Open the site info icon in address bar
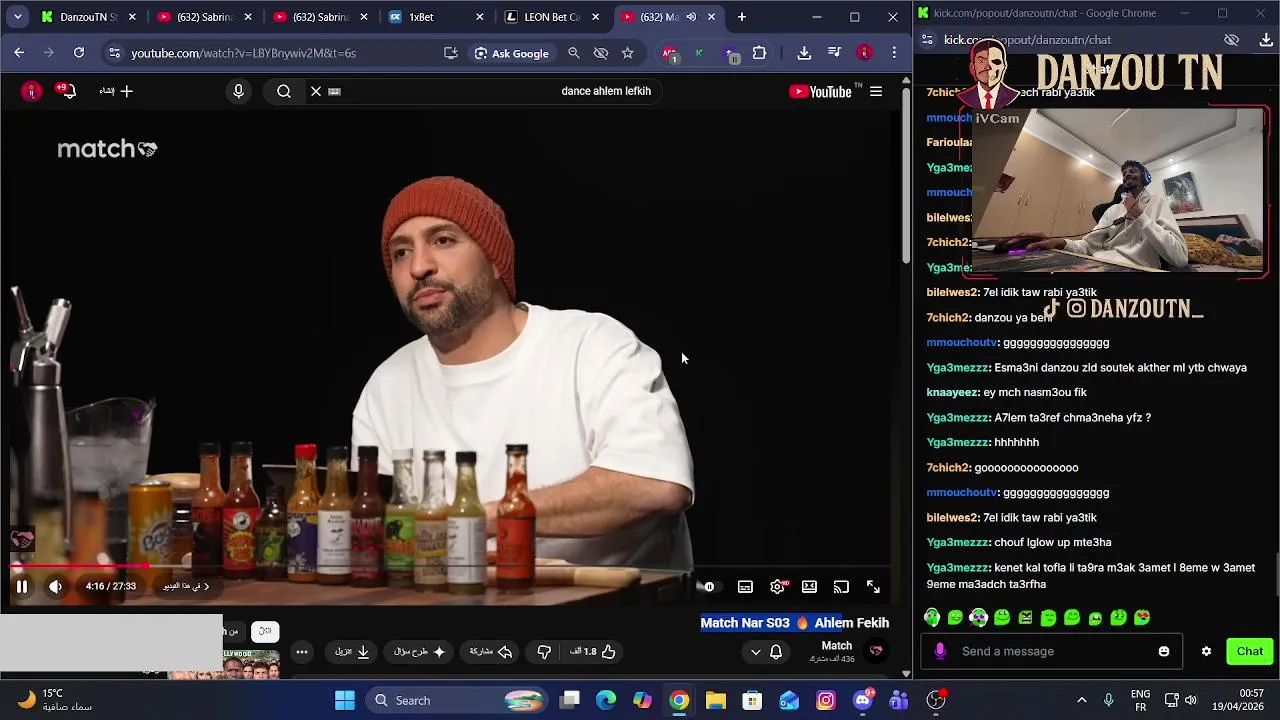This screenshot has height=720, width=1280. pyautogui.click(x=113, y=53)
